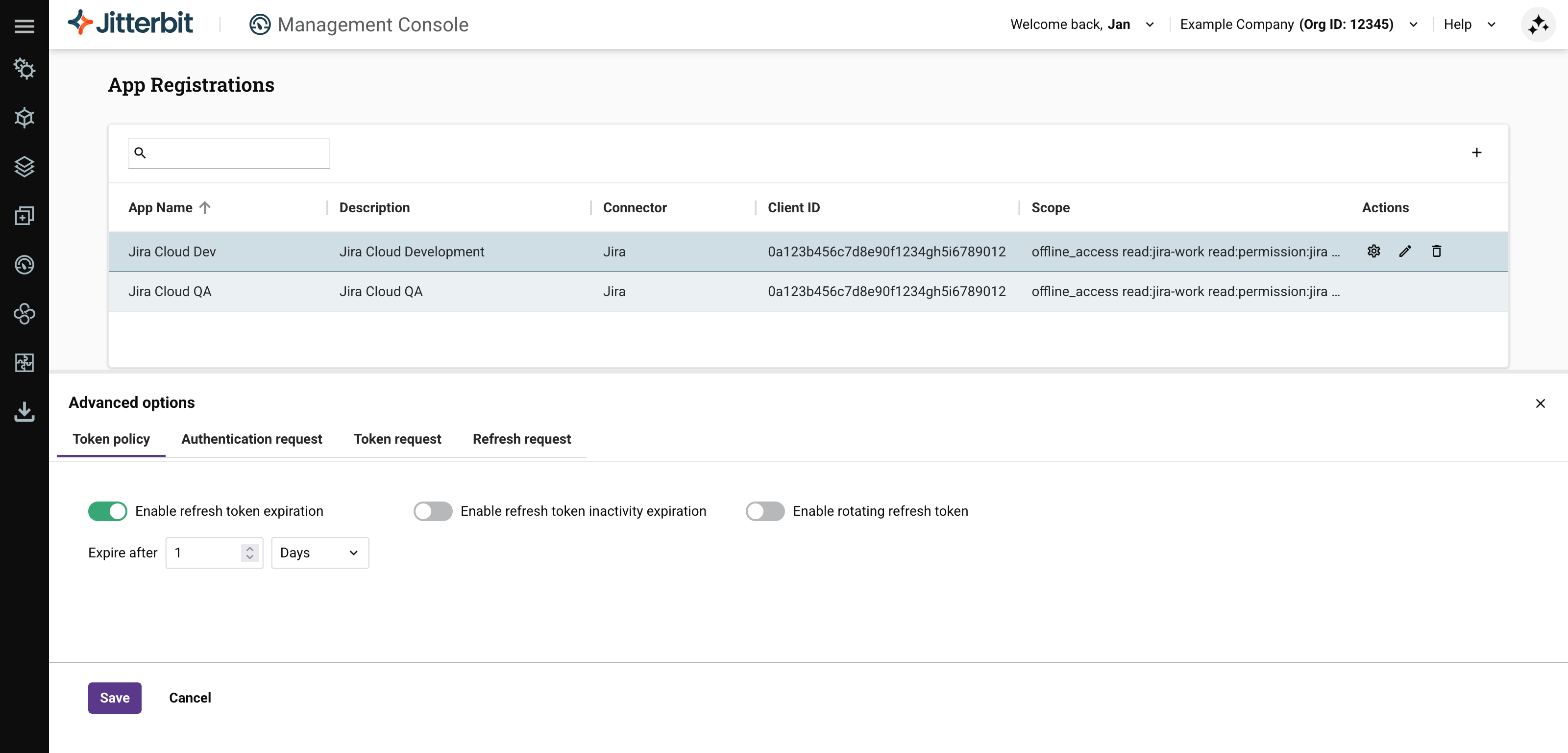Disable refresh token expiration toggle

pos(108,511)
